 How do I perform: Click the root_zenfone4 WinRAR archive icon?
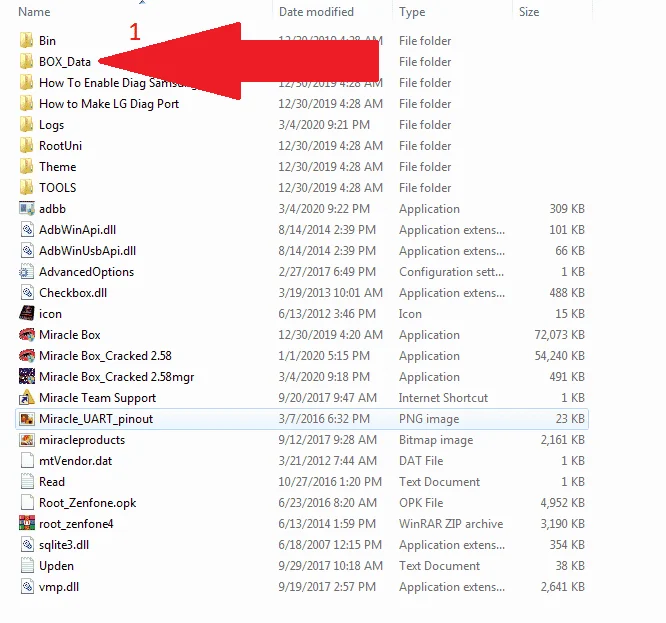27,524
